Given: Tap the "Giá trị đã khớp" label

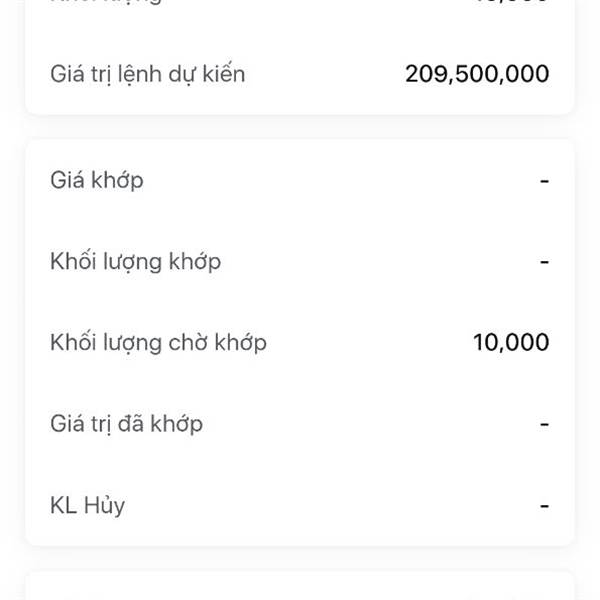Looking at the screenshot, I should 126,425.
